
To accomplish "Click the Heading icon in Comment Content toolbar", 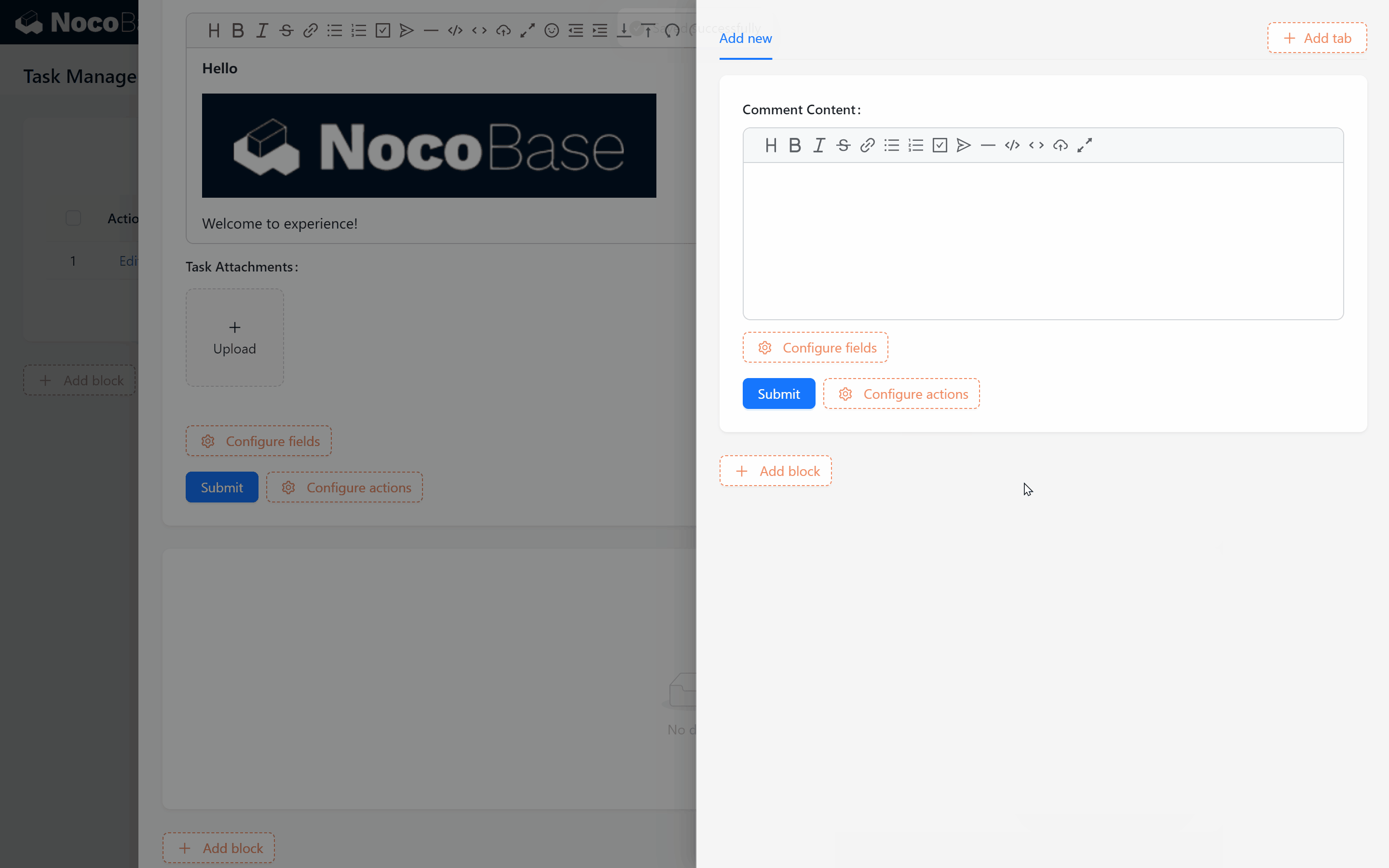I will coord(771,145).
